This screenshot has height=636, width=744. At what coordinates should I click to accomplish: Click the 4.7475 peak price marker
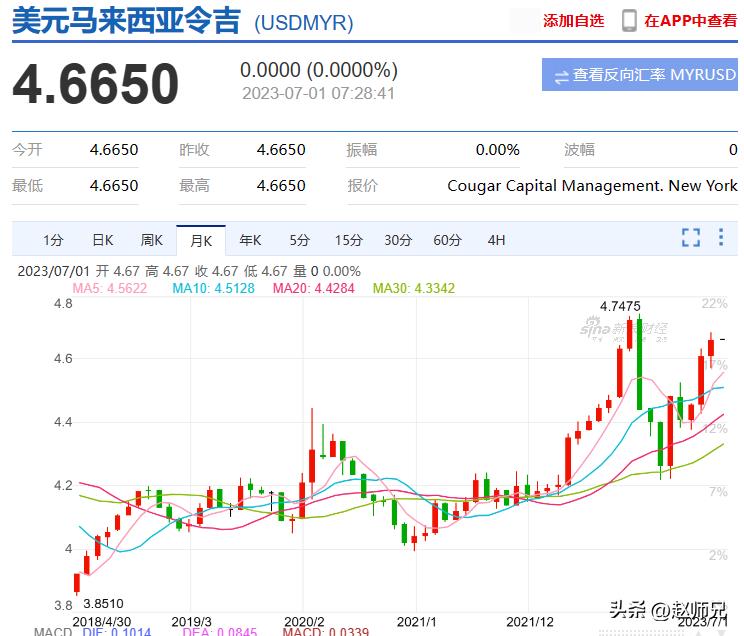620,306
